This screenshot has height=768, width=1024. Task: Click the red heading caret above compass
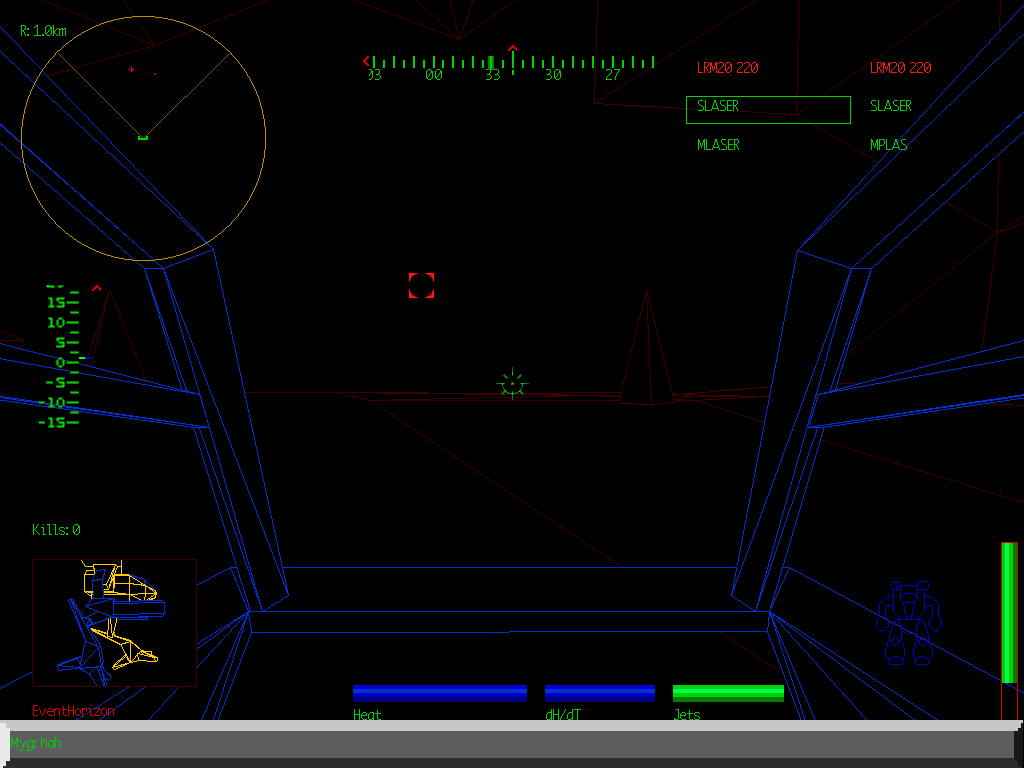[513, 48]
